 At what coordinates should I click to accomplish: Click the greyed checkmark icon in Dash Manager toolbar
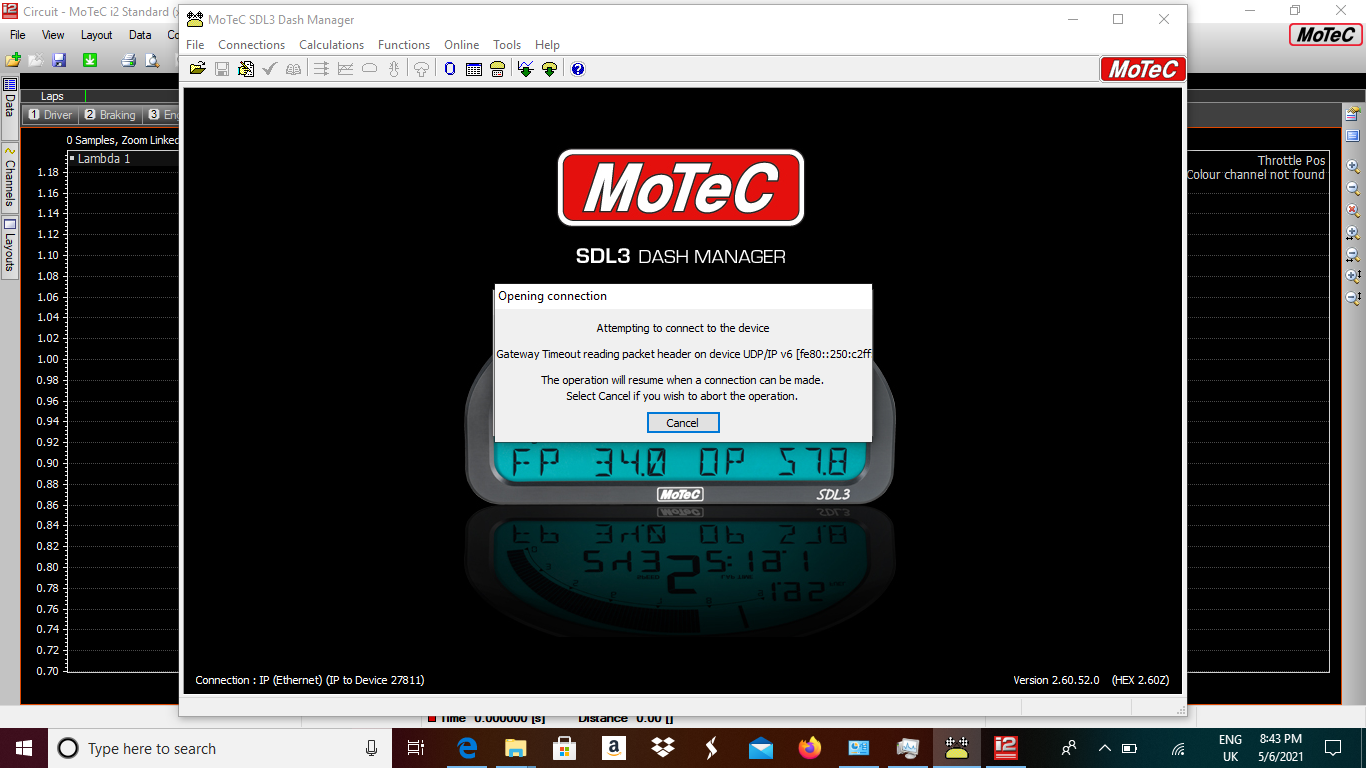click(x=270, y=69)
